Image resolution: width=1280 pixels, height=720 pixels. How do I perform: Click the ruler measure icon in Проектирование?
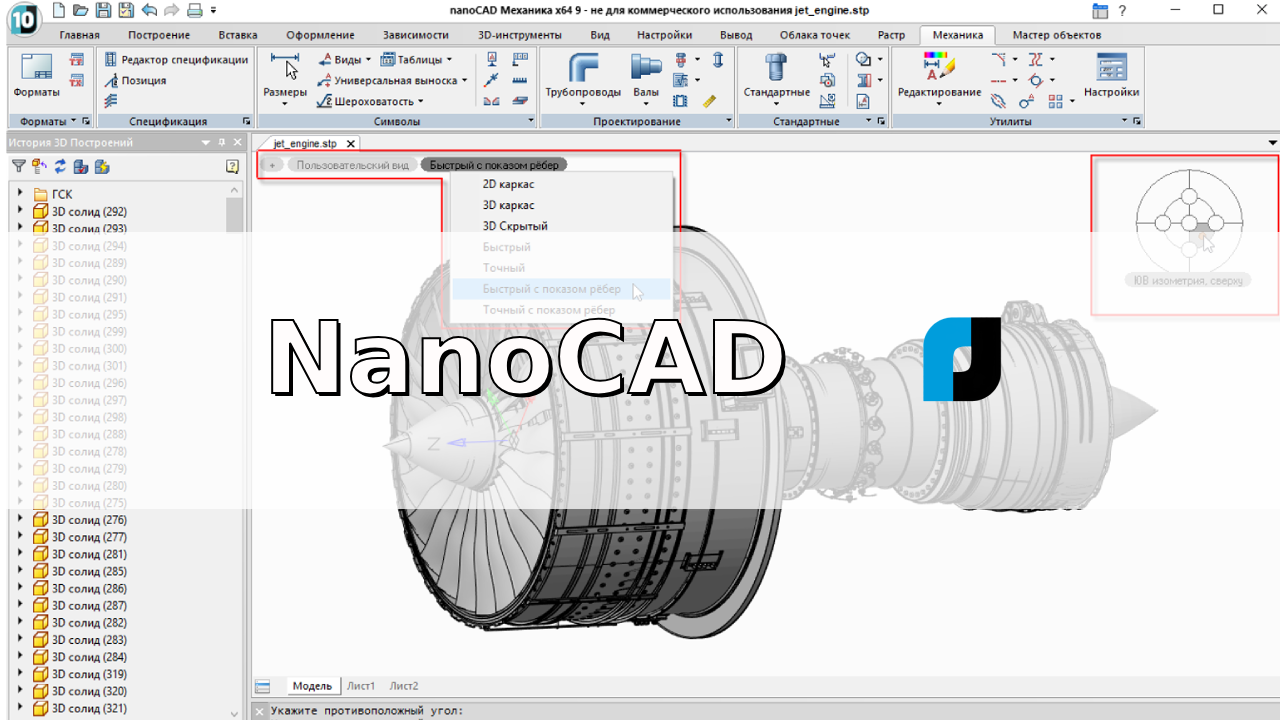click(x=710, y=100)
